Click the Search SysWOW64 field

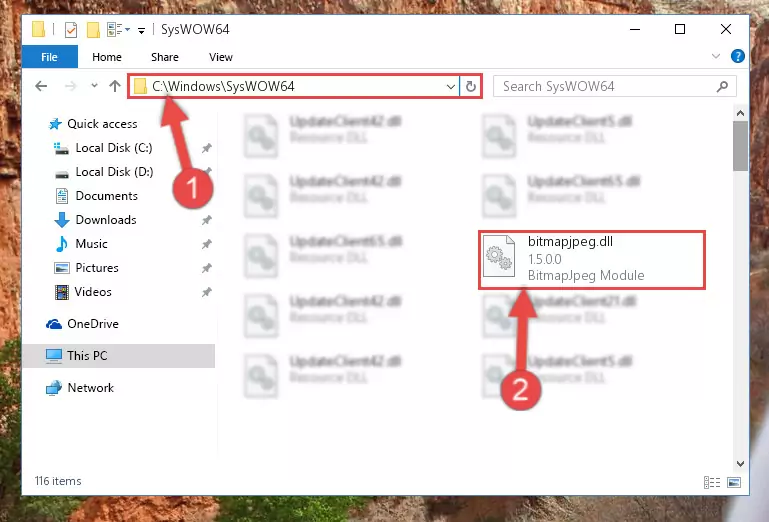(615, 86)
